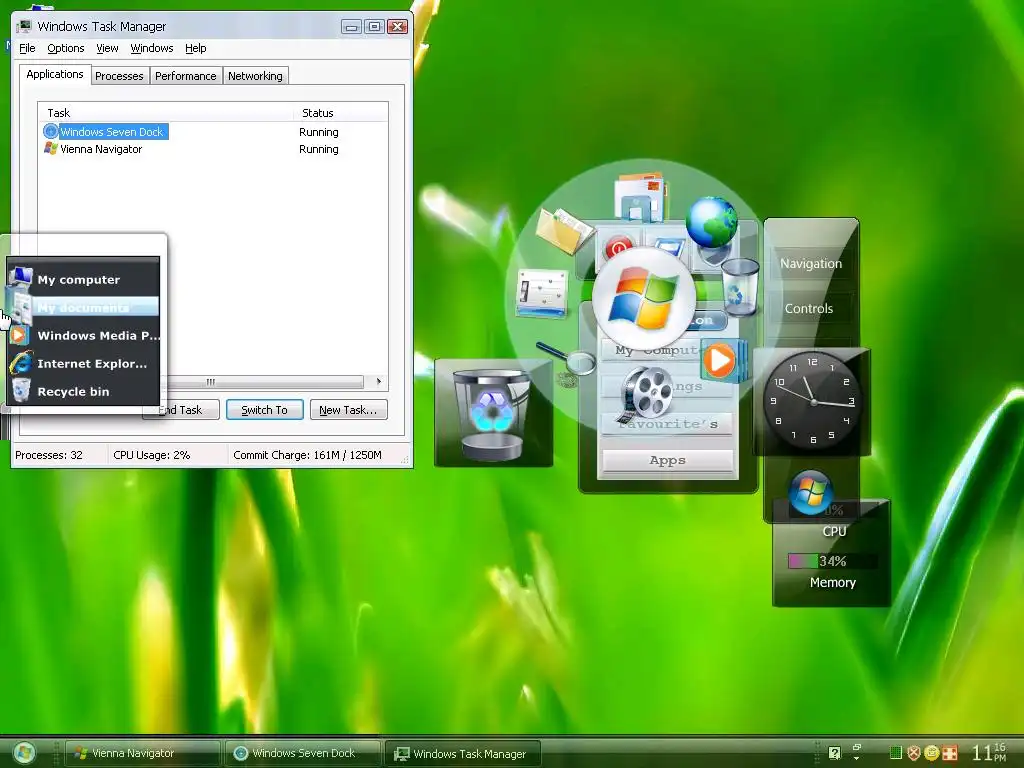Image resolution: width=1024 pixels, height=768 pixels.
Task: Click the red shield tray icon
Action: tap(913, 753)
